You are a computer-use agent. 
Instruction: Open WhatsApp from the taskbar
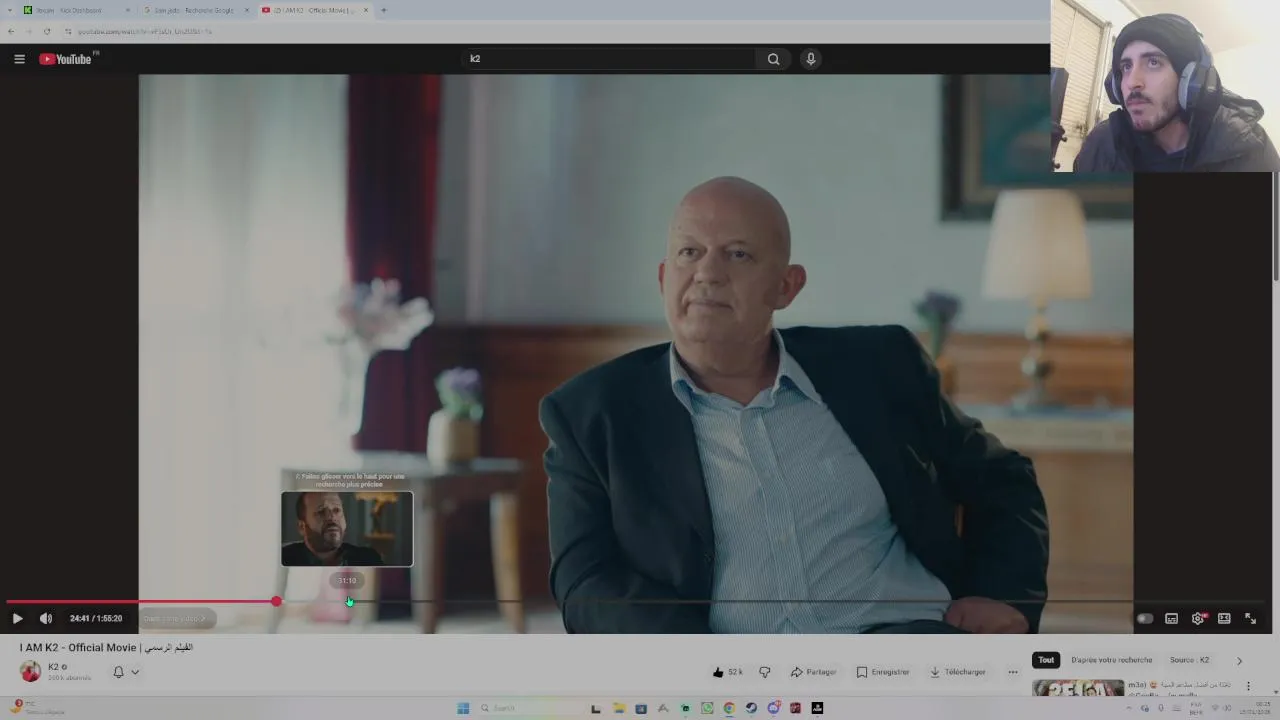coord(707,708)
